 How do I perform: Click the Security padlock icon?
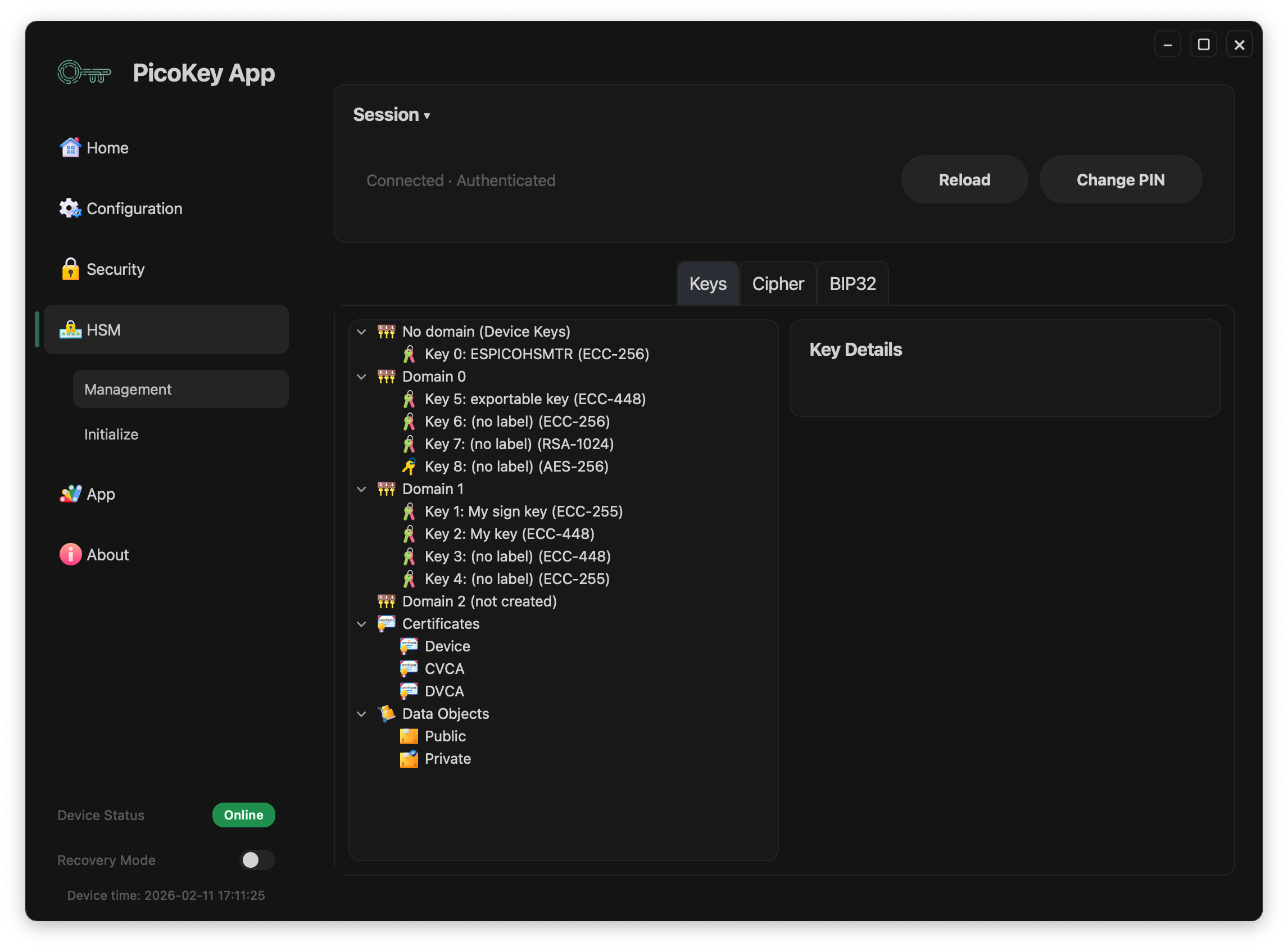pyautogui.click(x=70, y=269)
